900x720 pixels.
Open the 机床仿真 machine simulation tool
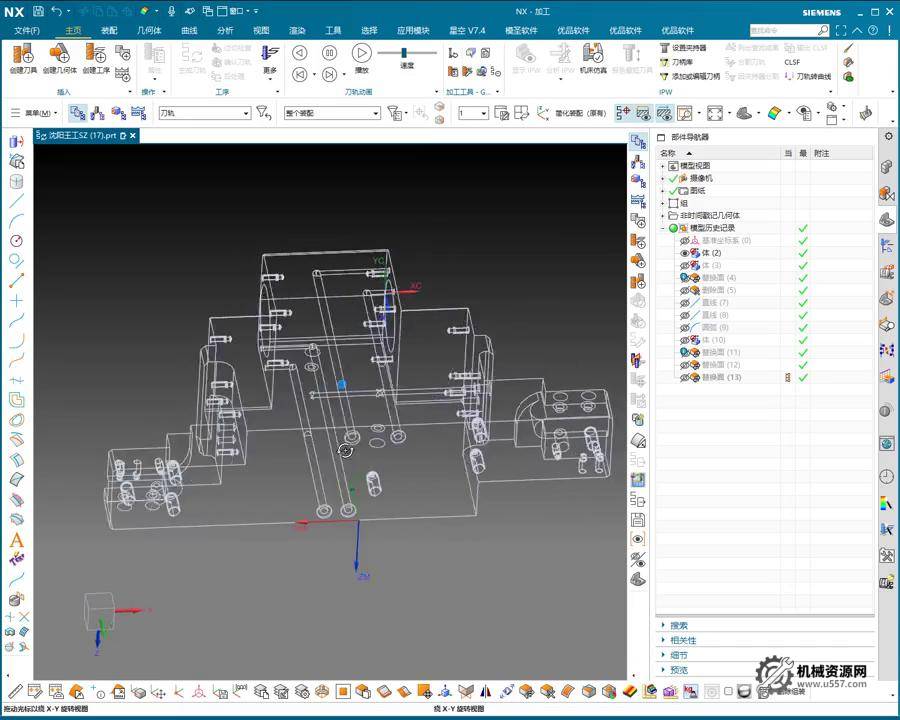[x=593, y=54]
